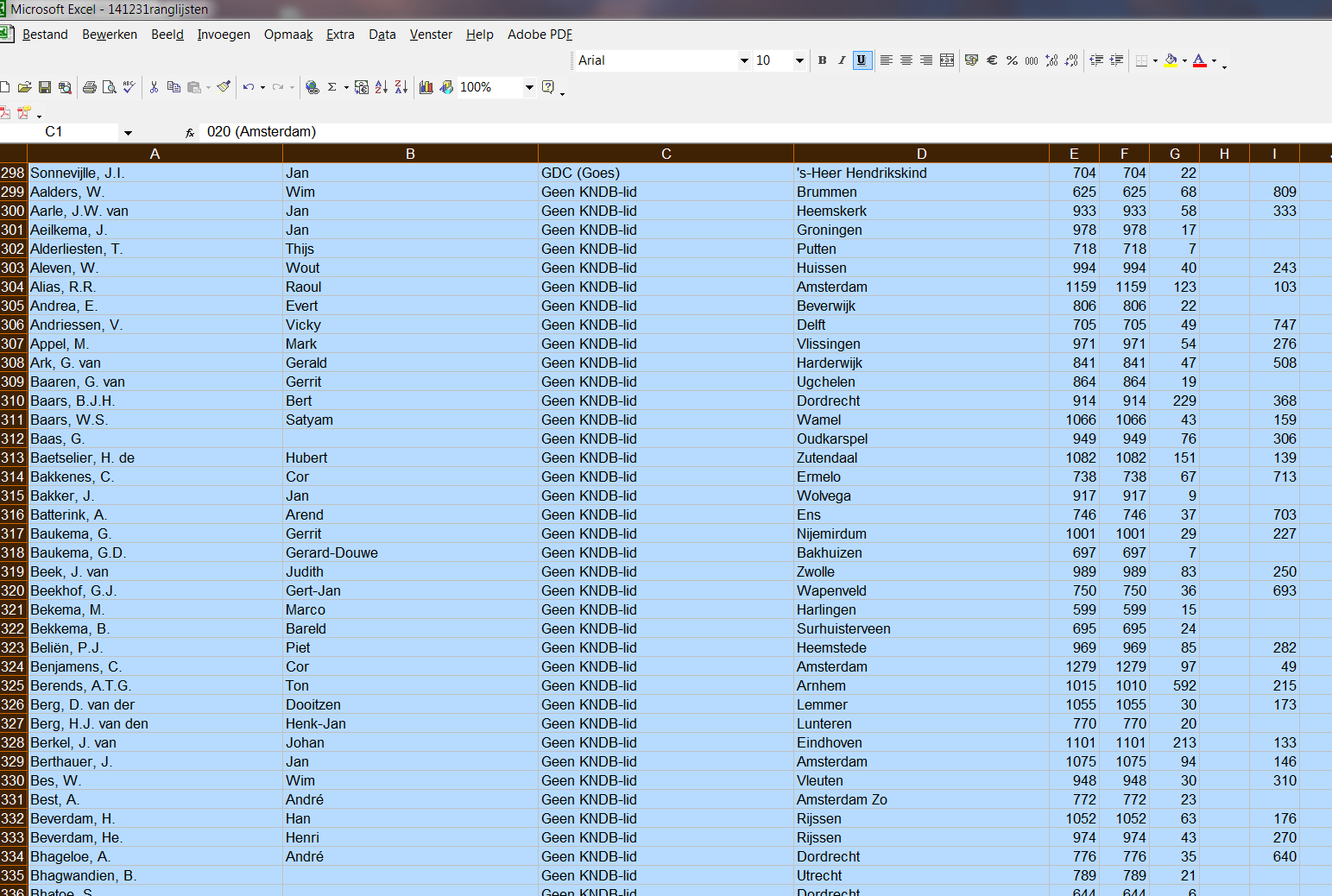Open the 100% zoom dropdown
The width and height of the screenshot is (1332, 896).
pos(529,87)
